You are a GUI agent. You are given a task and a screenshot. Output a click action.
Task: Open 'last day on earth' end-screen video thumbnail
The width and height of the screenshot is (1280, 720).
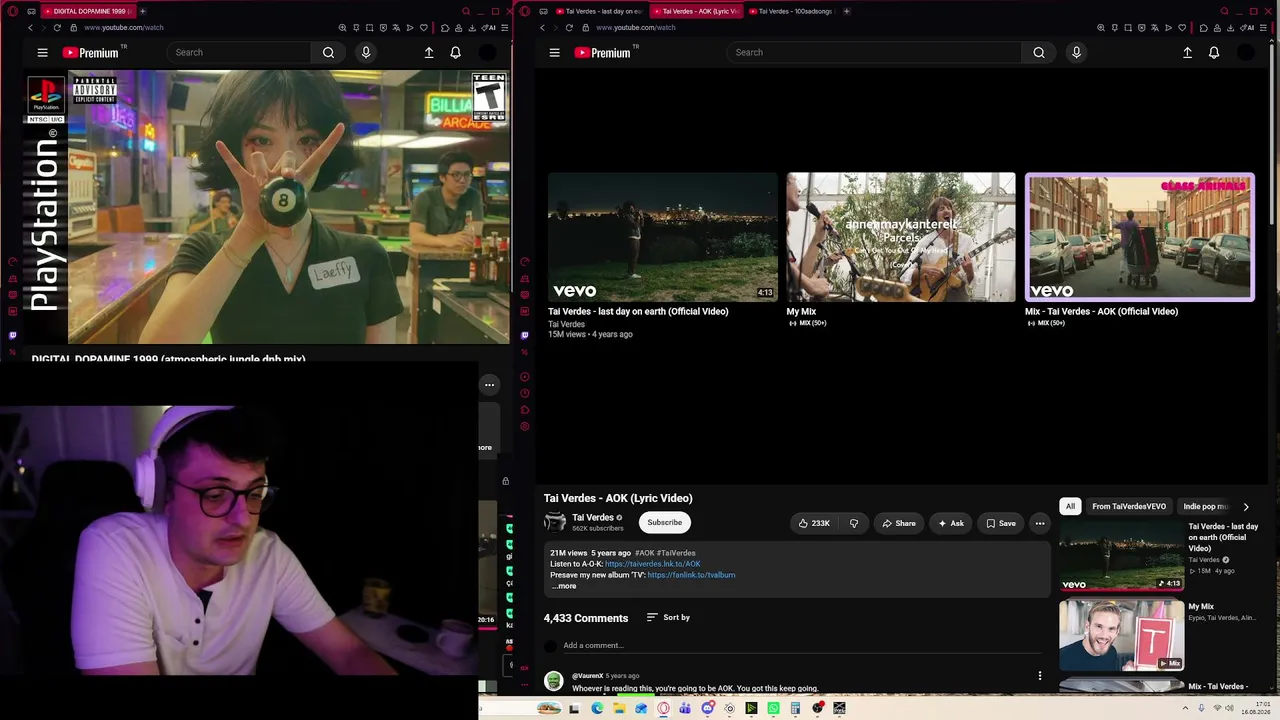[x=662, y=237]
